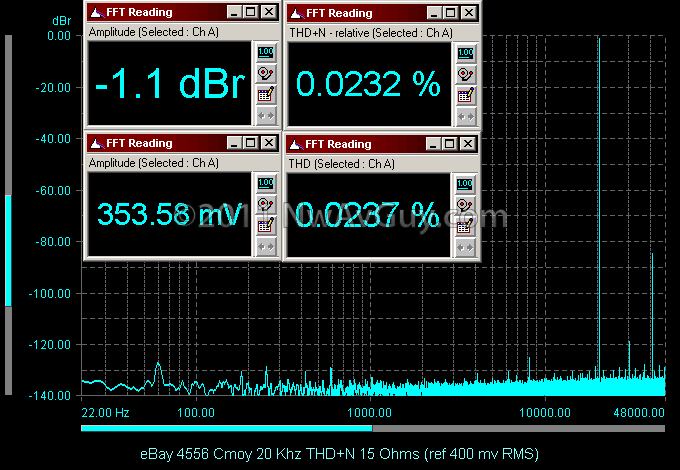The width and height of the screenshot is (680, 470).
Task: Click the arrows icon beside 353.58 mV reading
Action: pos(266,247)
